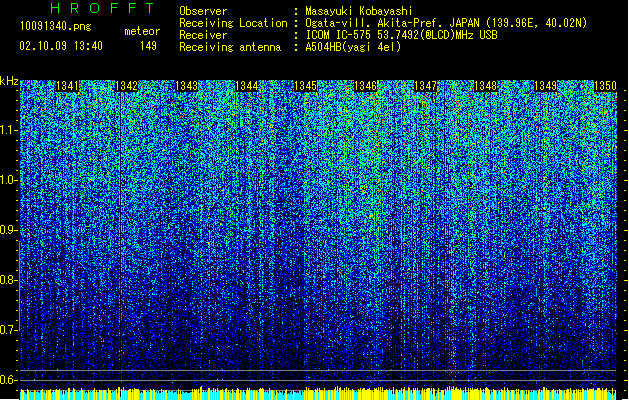Click the date stamp 02.10.09 13:40
Image resolution: width=629 pixels, height=400 pixels.
coord(61,46)
